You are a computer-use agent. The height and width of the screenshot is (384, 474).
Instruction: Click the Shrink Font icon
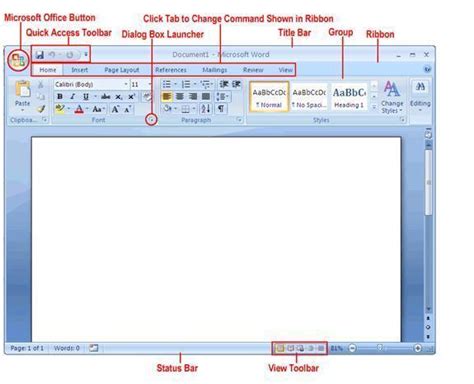coord(128,109)
